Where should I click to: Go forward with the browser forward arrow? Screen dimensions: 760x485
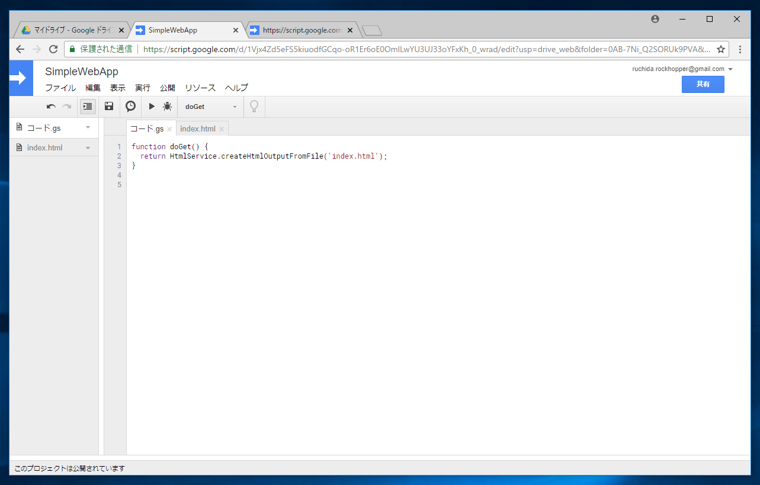pyautogui.click(x=36, y=49)
